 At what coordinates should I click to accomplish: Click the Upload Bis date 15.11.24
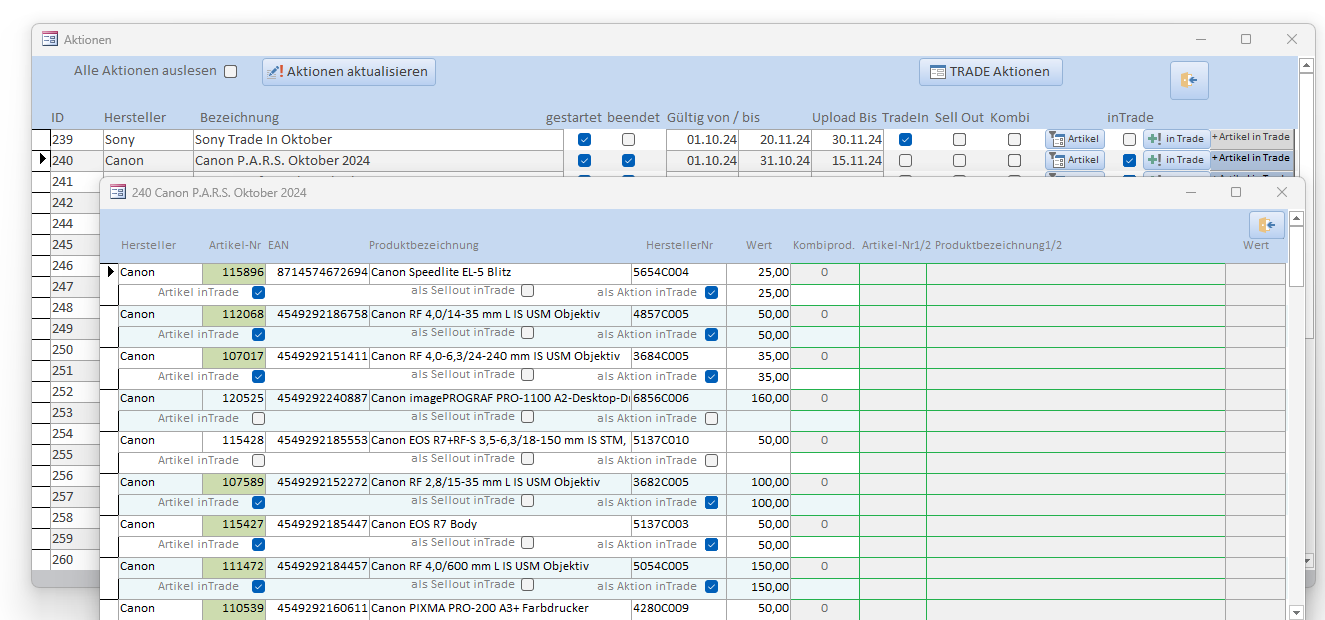point(848,161)
